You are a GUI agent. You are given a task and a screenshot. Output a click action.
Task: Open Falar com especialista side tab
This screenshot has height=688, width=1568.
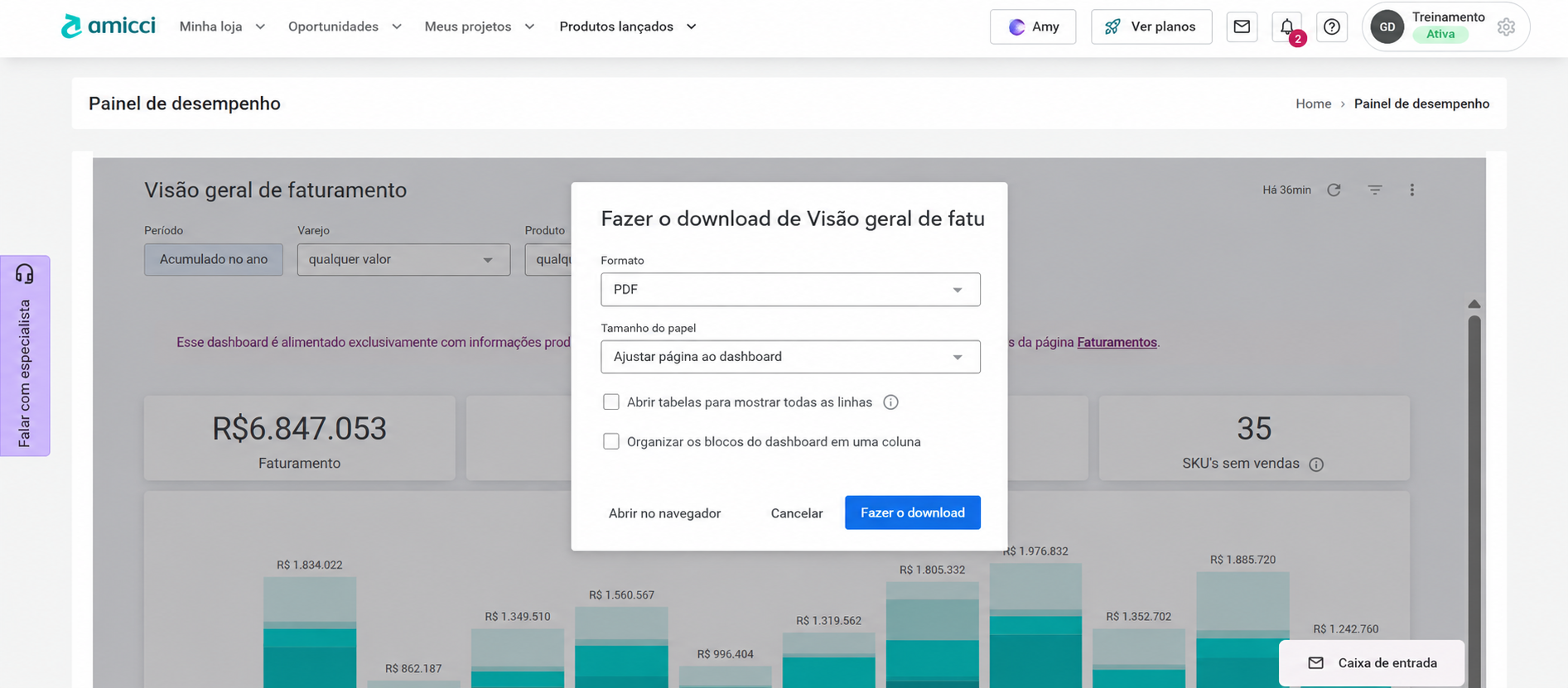tap(25, 356)
